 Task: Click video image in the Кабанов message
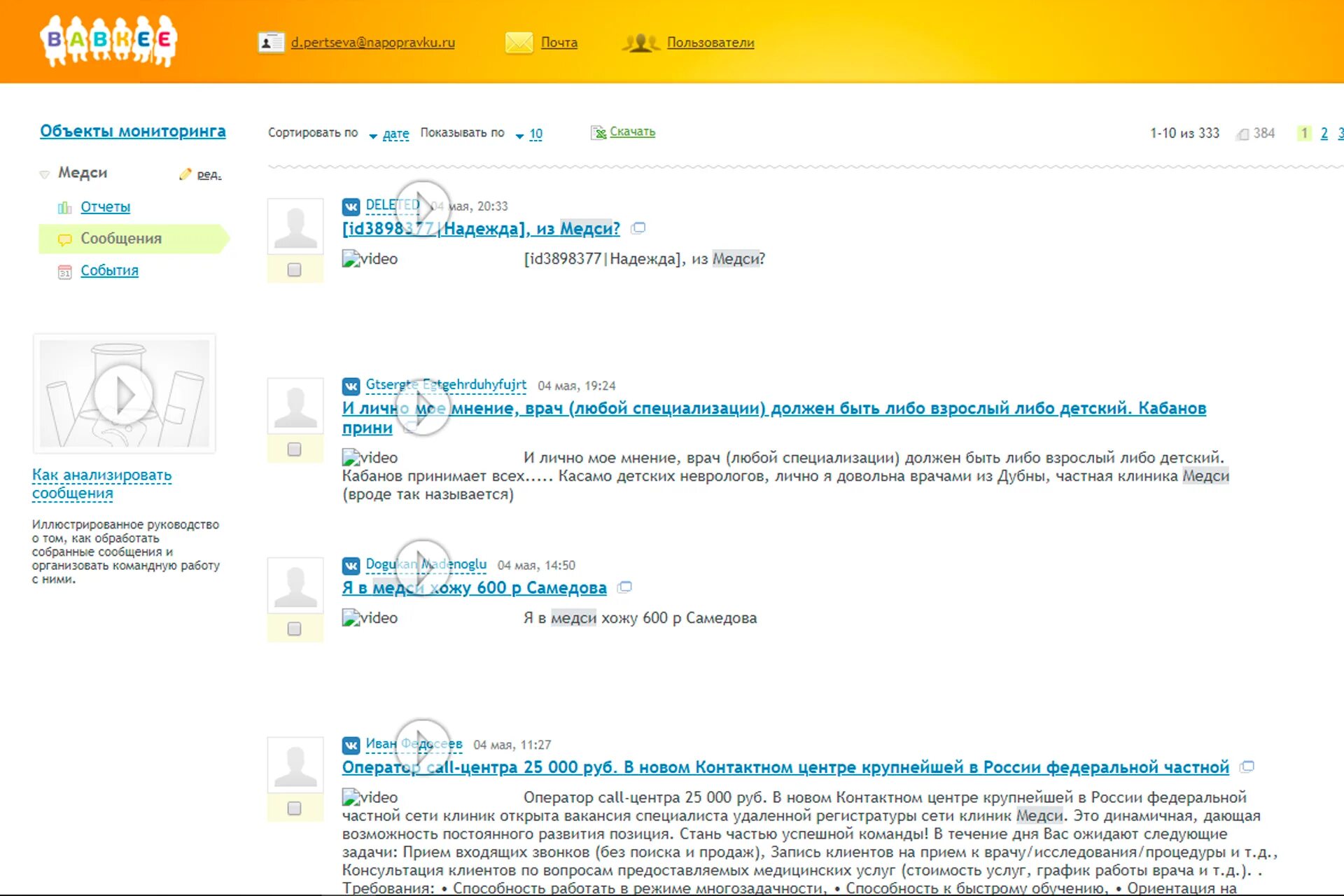[x=370, y=458]
